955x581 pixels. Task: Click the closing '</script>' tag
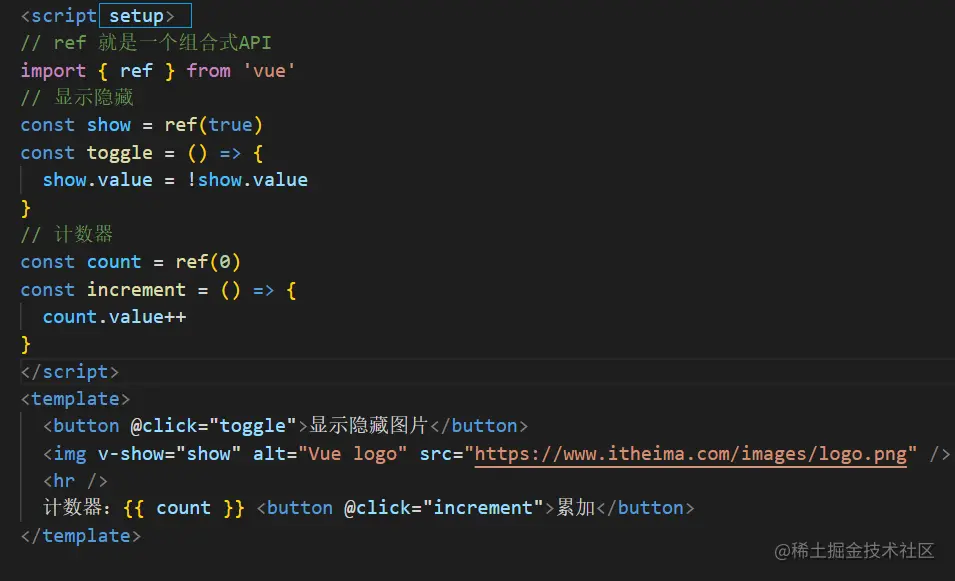pyautogui.click(x=70, y=371)
